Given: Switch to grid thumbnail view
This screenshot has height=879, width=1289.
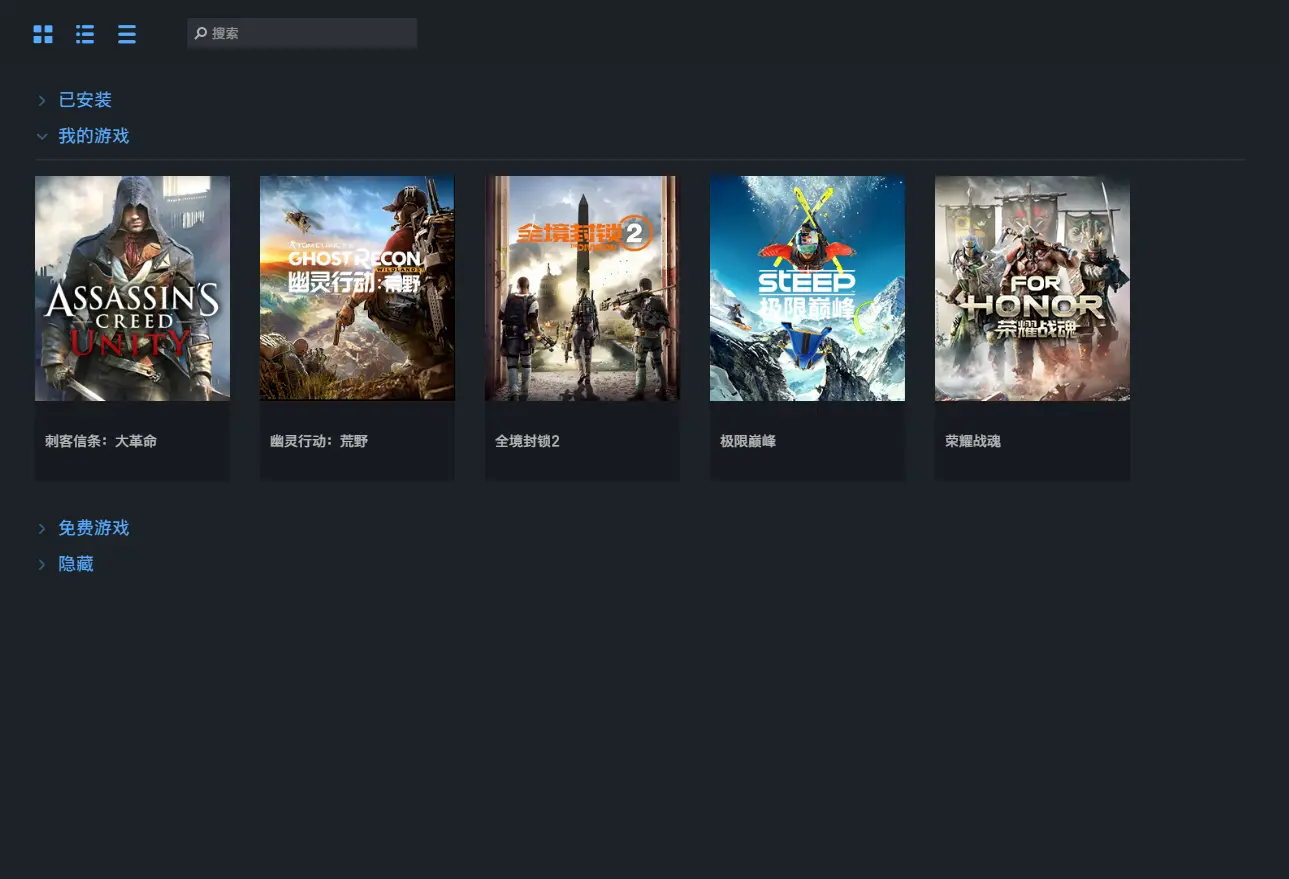Looking at the screenshot, I should [x=43, y=35].
